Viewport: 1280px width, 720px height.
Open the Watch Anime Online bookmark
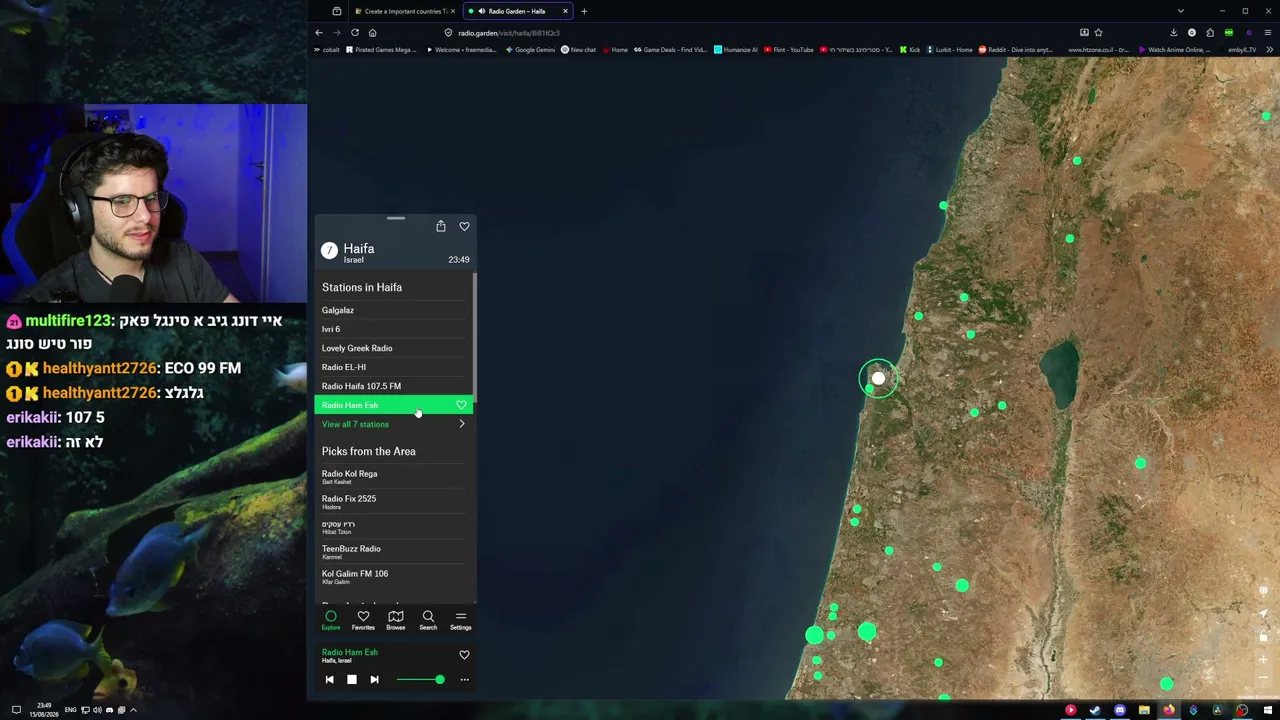(1174, 50)
